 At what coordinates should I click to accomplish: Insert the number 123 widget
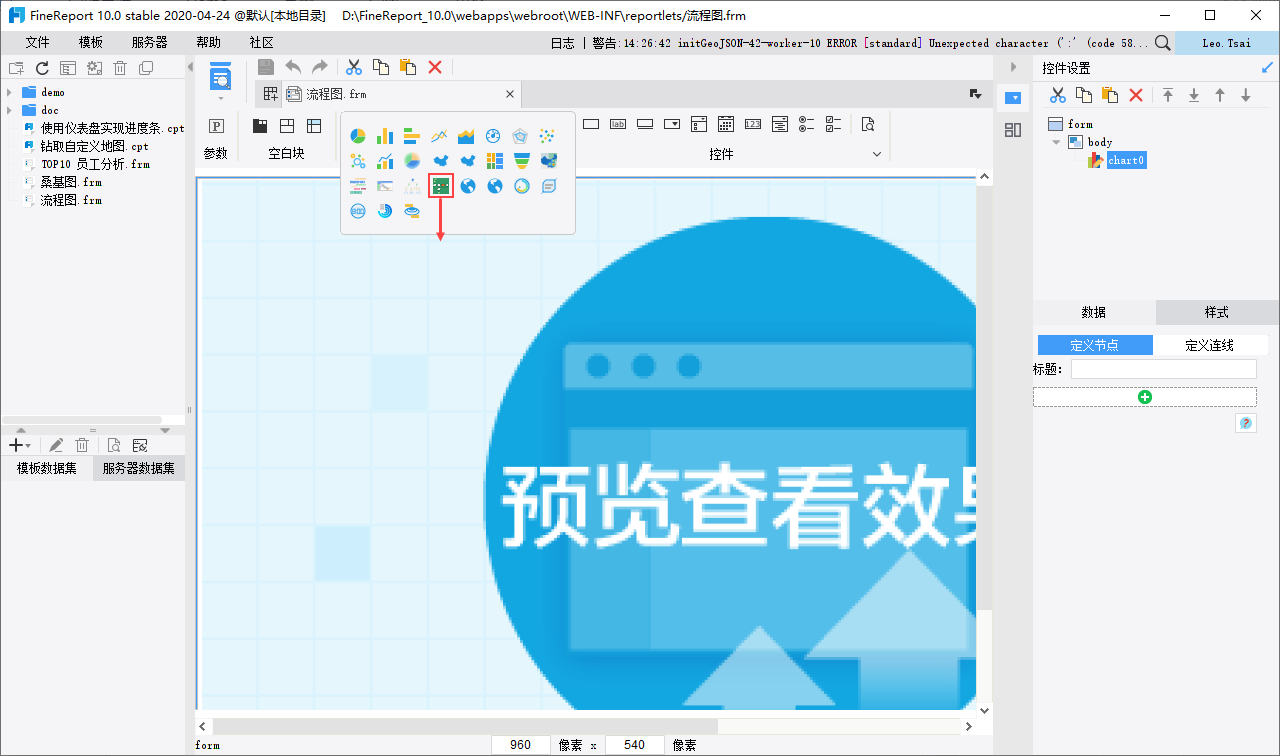753,125
